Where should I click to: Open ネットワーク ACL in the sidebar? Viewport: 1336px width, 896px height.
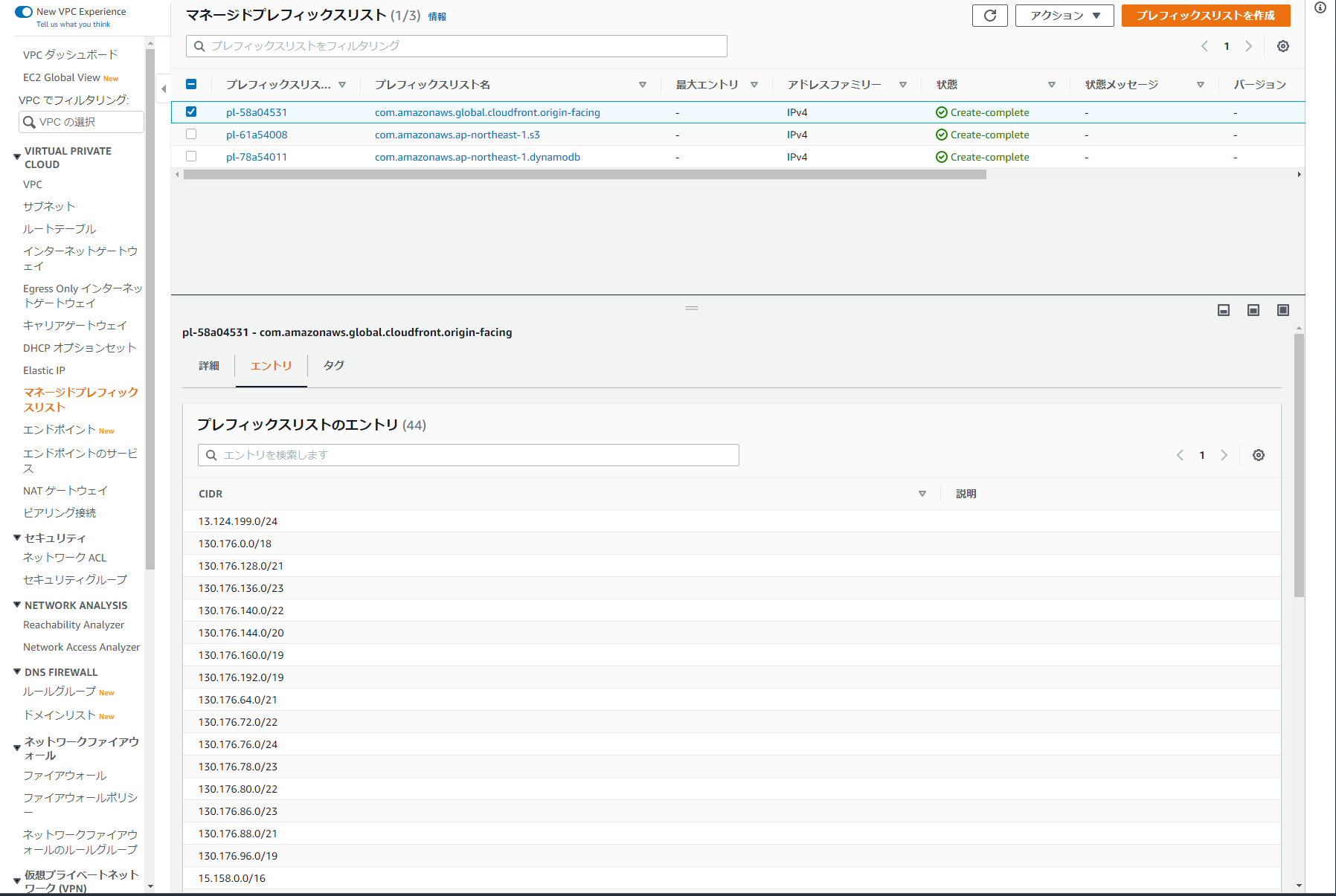tap(65, 558)
